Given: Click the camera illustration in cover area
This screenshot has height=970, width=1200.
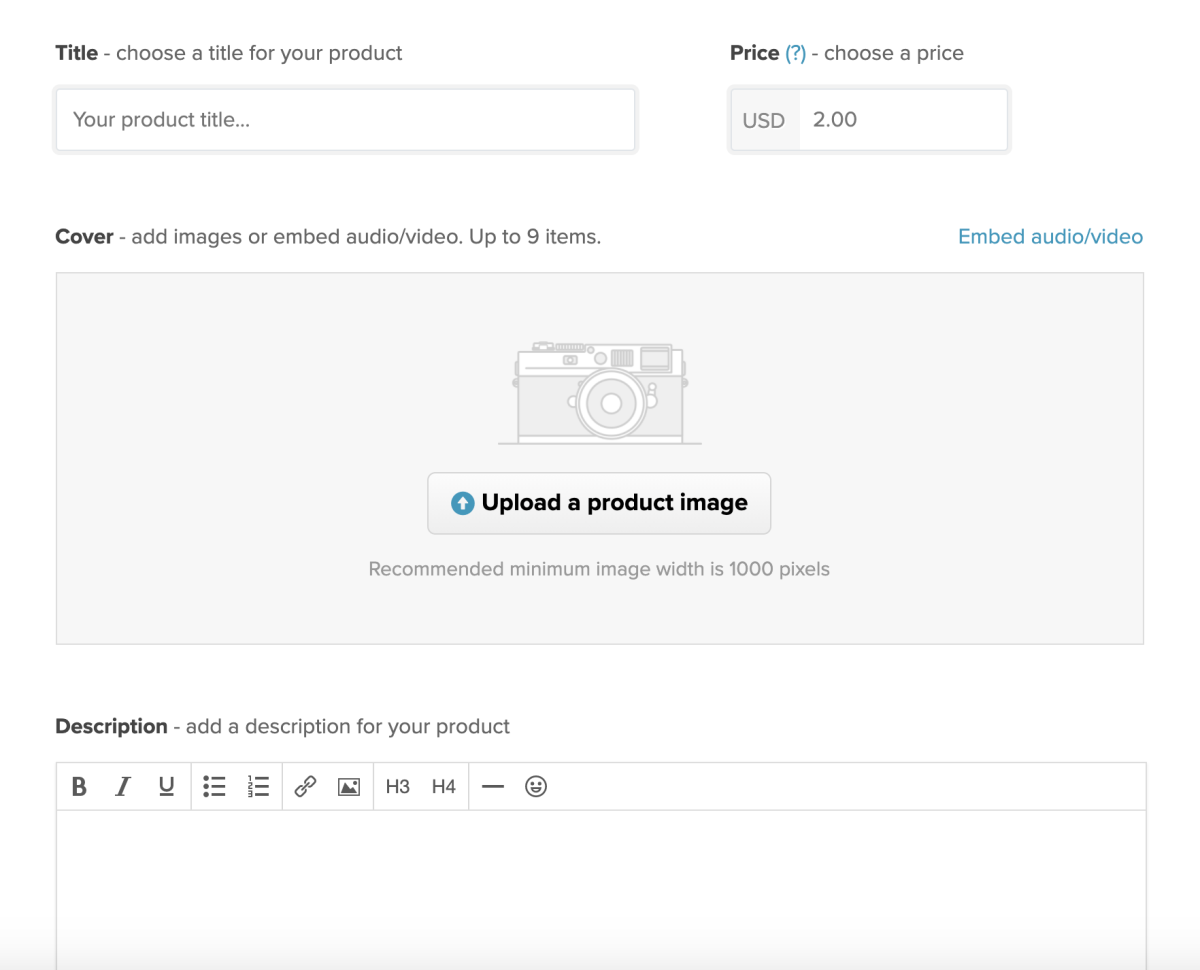Looking at the screenshot, I should point(600,391).
